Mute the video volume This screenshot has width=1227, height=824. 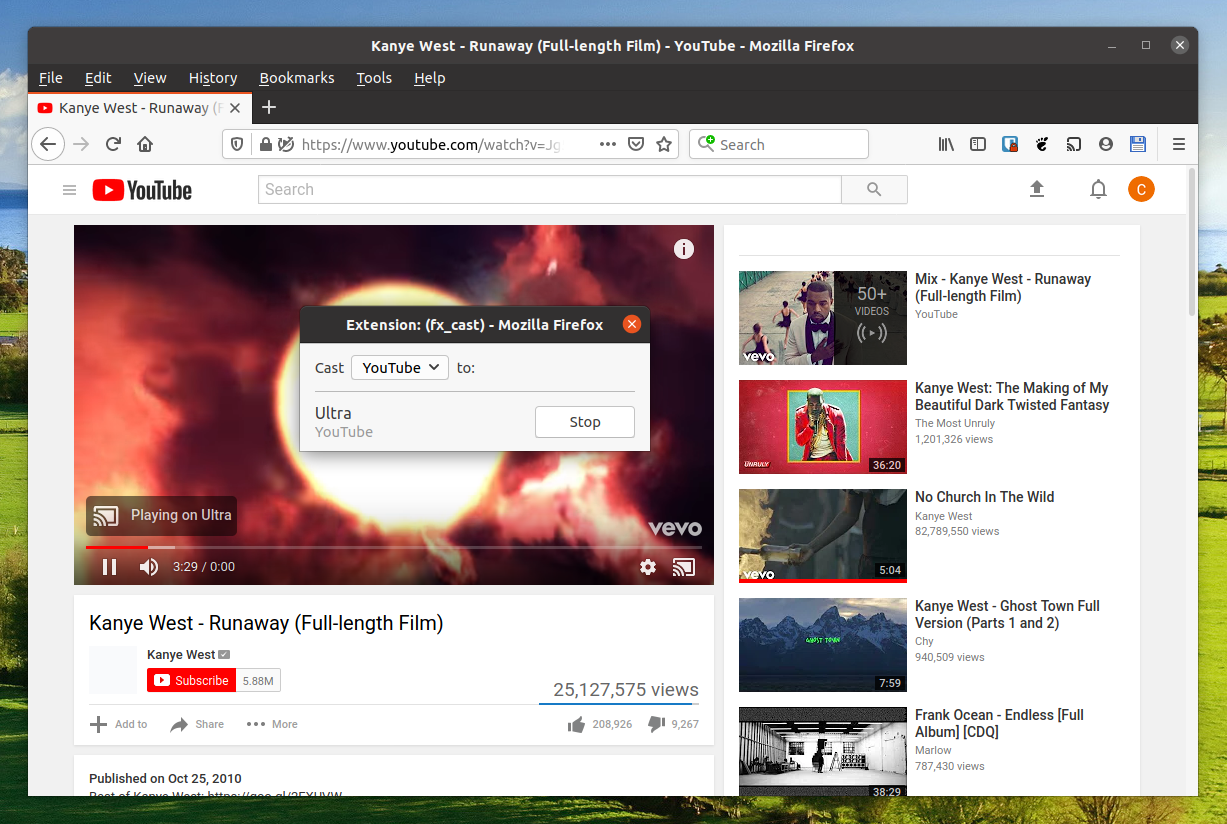coord(148,567)
